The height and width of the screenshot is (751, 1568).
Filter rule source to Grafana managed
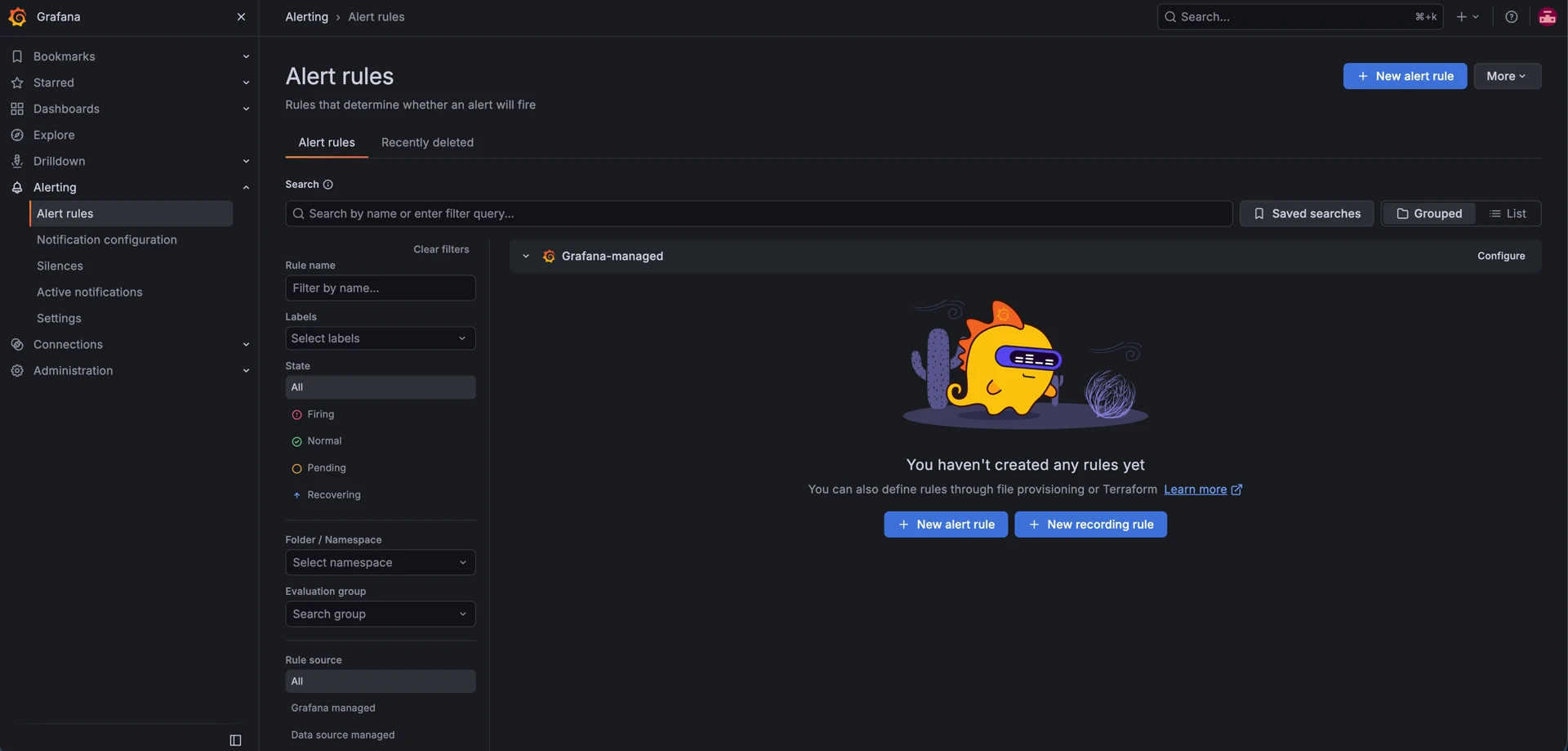[381, 709]
